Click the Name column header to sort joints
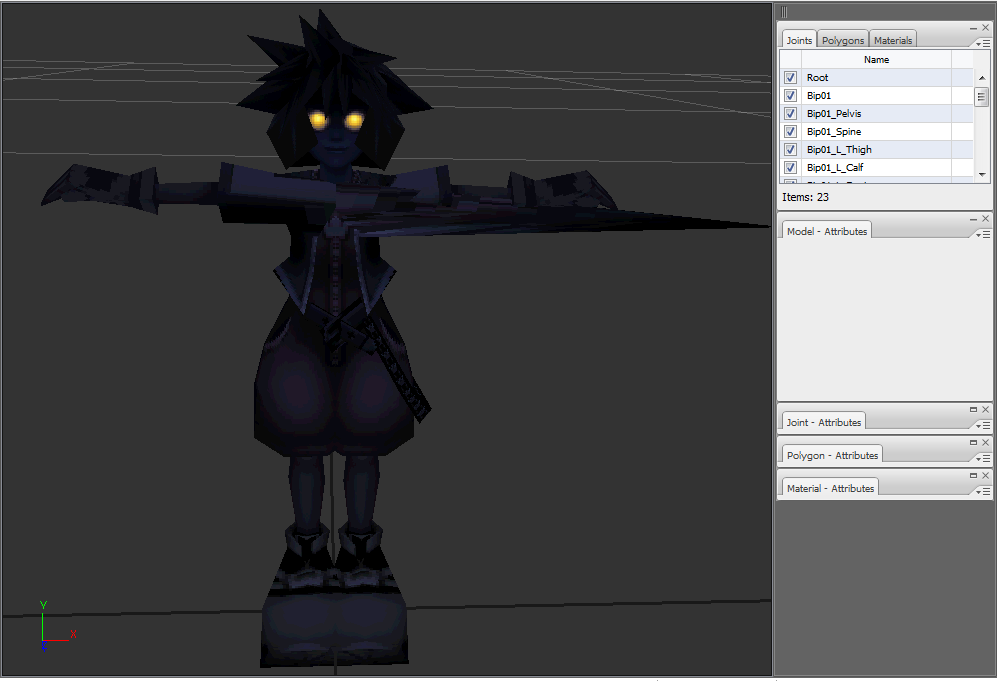Screen dimensions: 997x681 pyautogui.click(x=876, y=59)
